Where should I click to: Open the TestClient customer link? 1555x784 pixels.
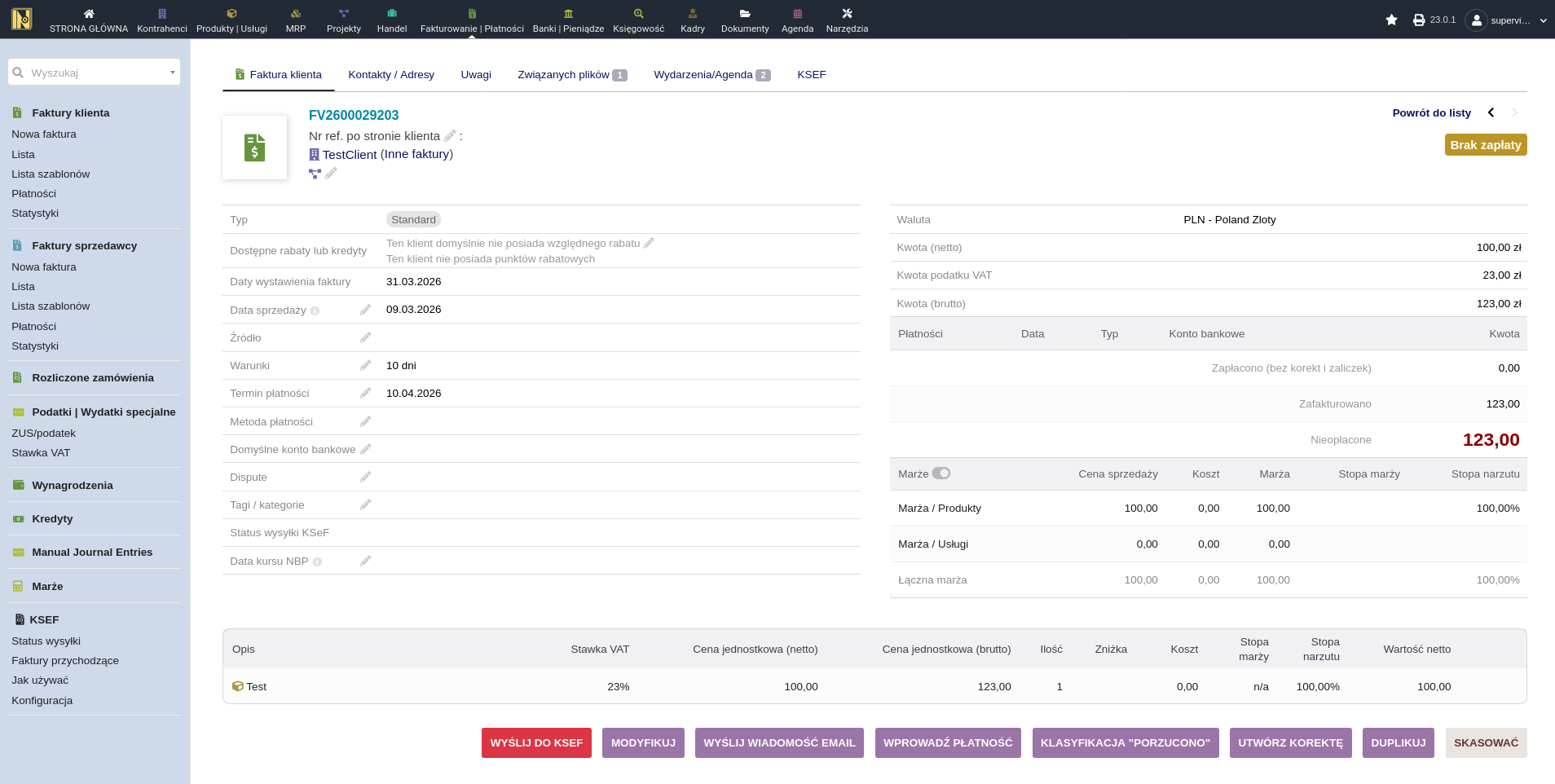click(x=349, y=155)
